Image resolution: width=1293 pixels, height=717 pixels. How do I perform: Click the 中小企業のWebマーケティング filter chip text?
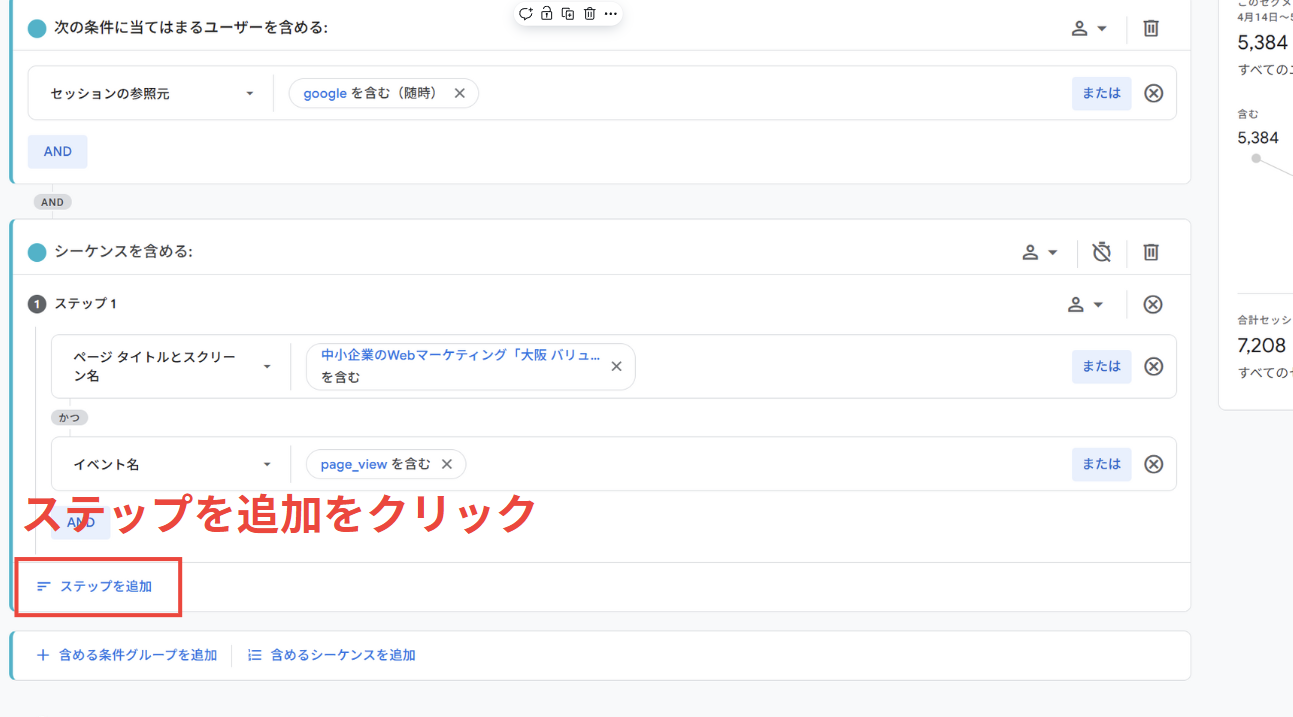pyautogui.click(x=461, y=355)
